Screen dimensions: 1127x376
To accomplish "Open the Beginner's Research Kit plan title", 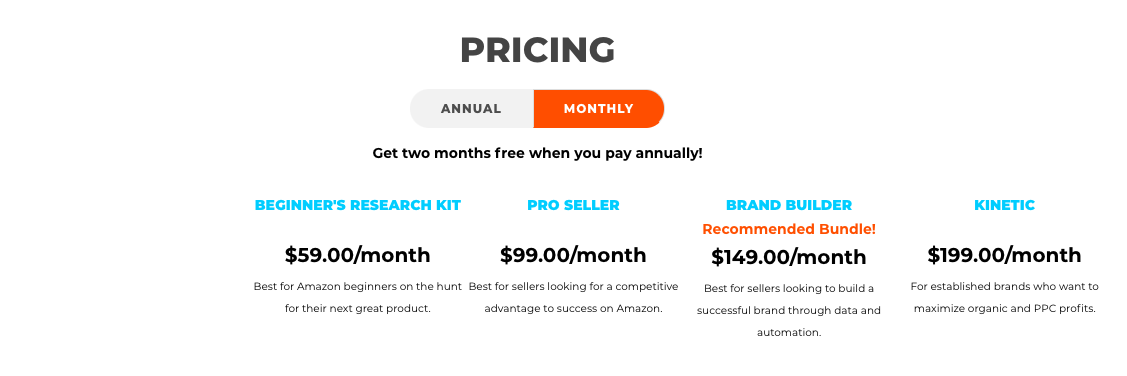I will tap(358, 205).
